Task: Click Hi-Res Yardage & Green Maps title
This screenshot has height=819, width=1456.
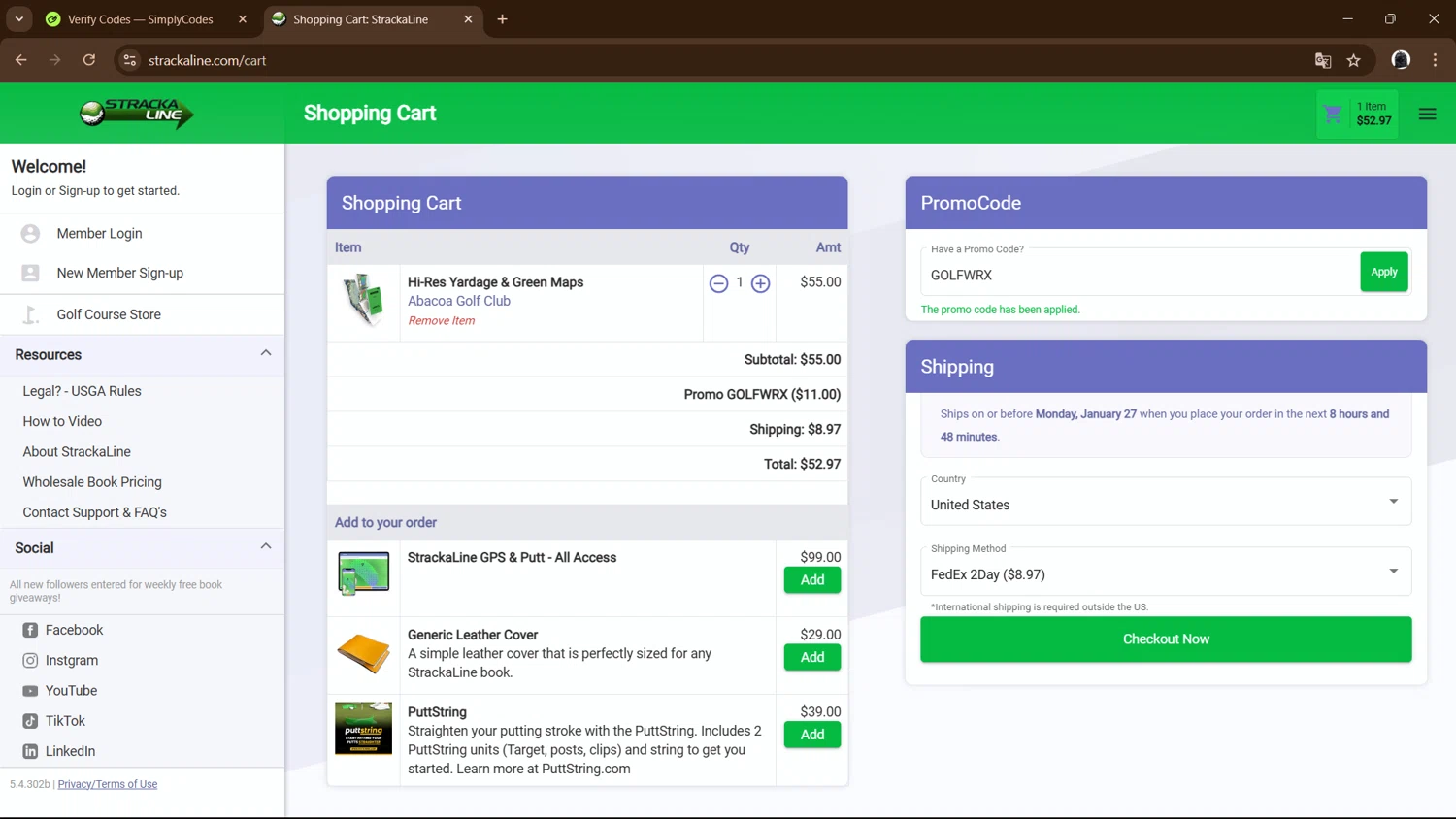Action: pos(495,282)
